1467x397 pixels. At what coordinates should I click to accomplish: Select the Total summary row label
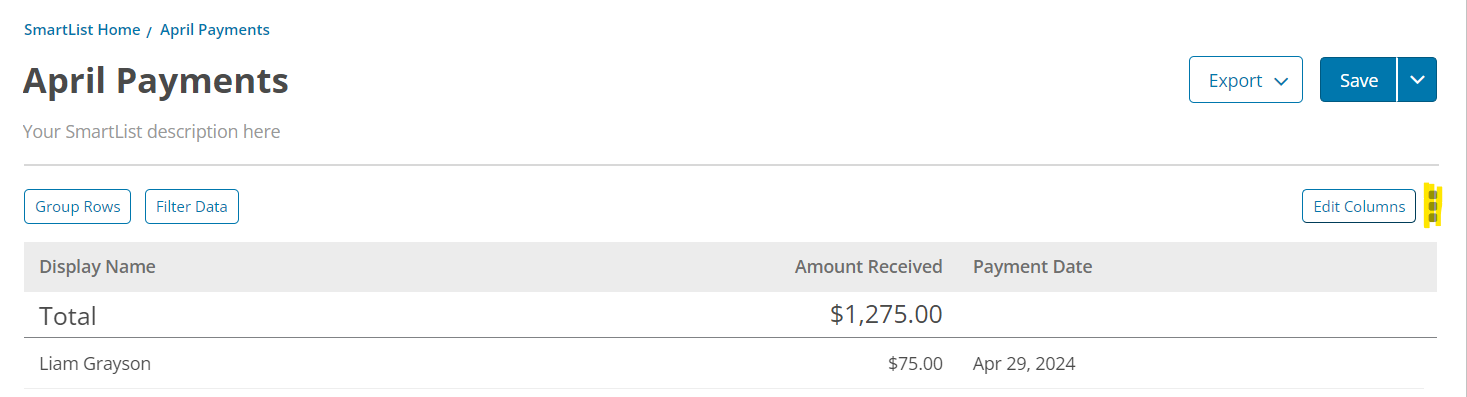point(68,316)
